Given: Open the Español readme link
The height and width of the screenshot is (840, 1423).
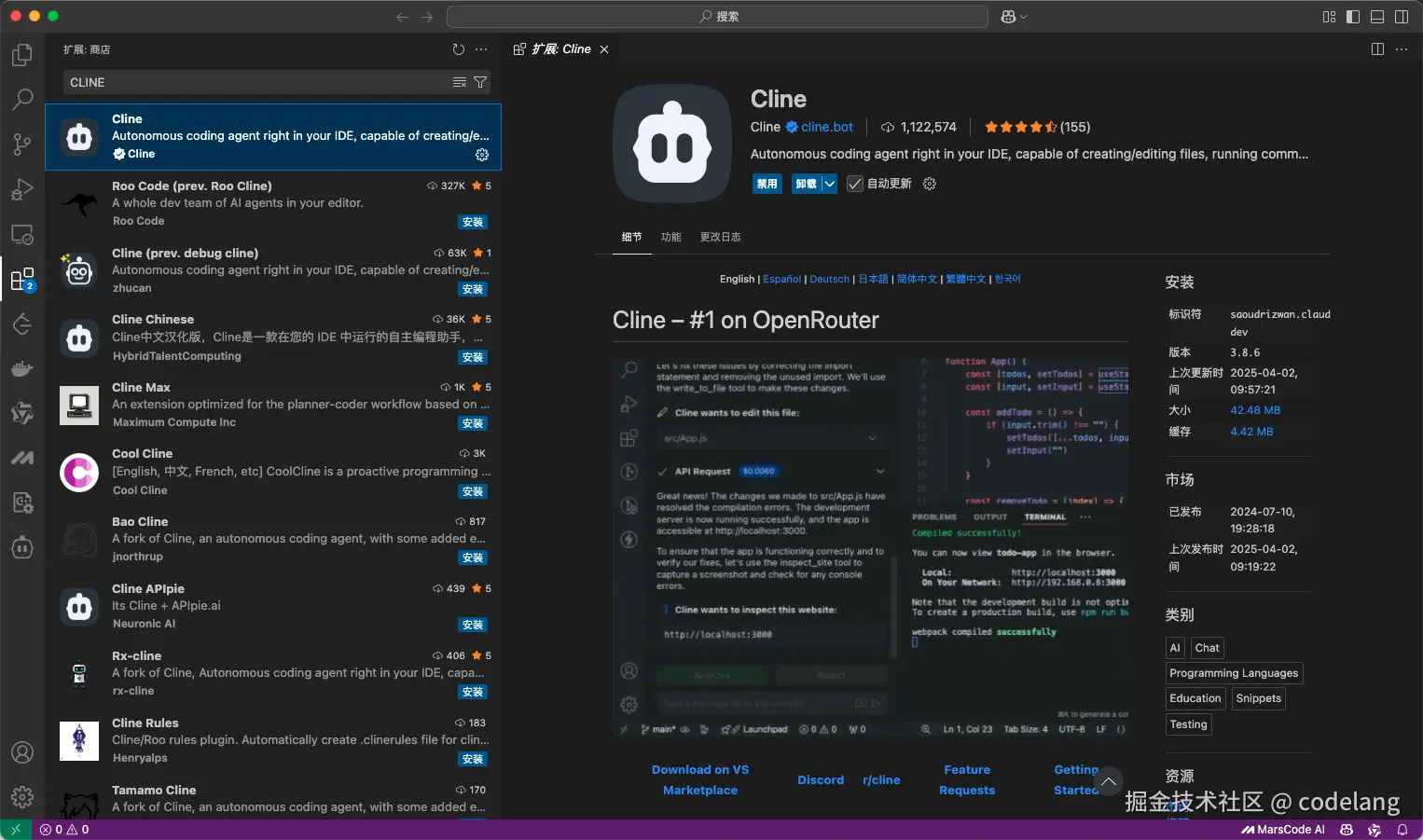Looking at the screenshot, I should (782, 279).
